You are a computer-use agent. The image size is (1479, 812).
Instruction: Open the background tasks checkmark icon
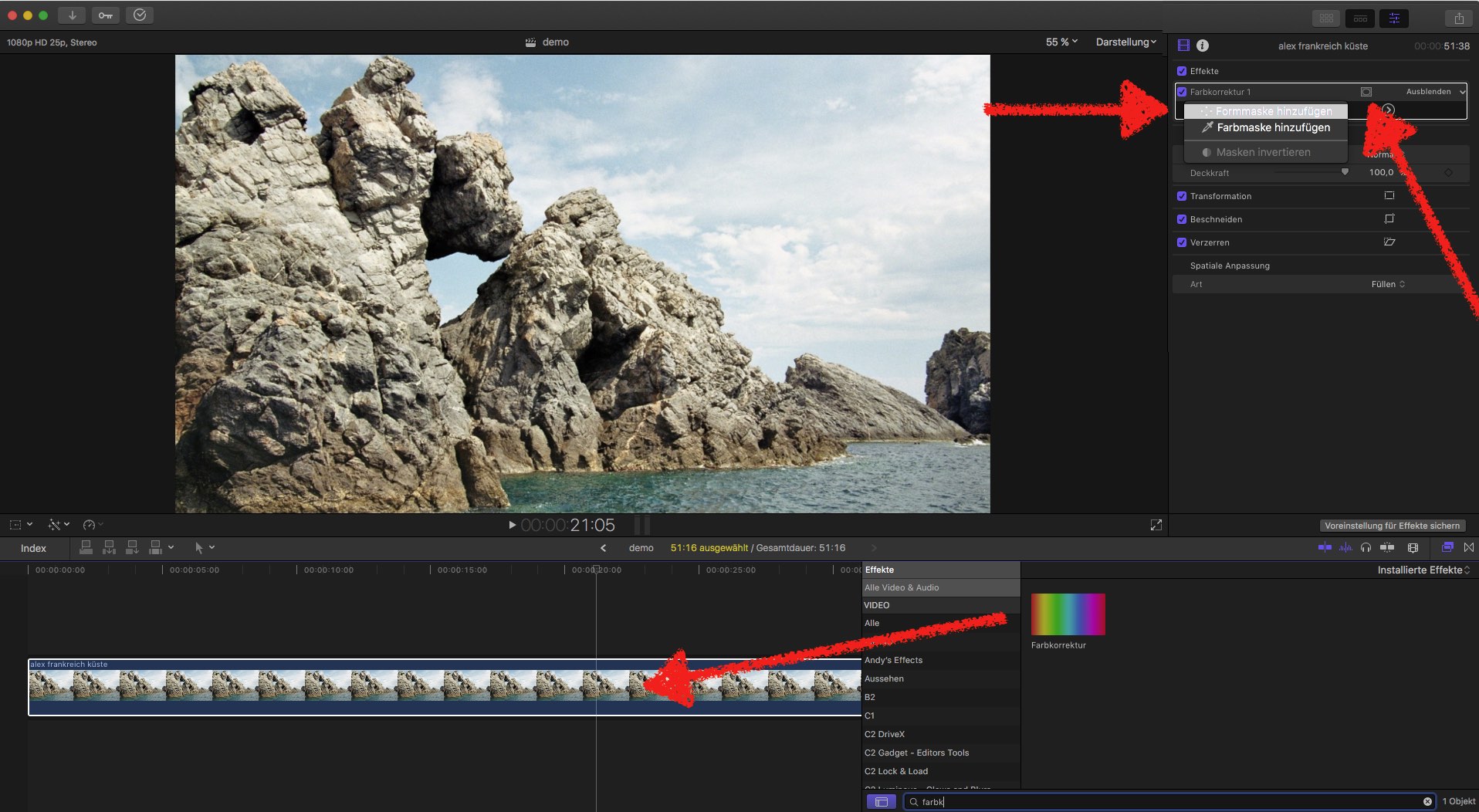point(140,15)
